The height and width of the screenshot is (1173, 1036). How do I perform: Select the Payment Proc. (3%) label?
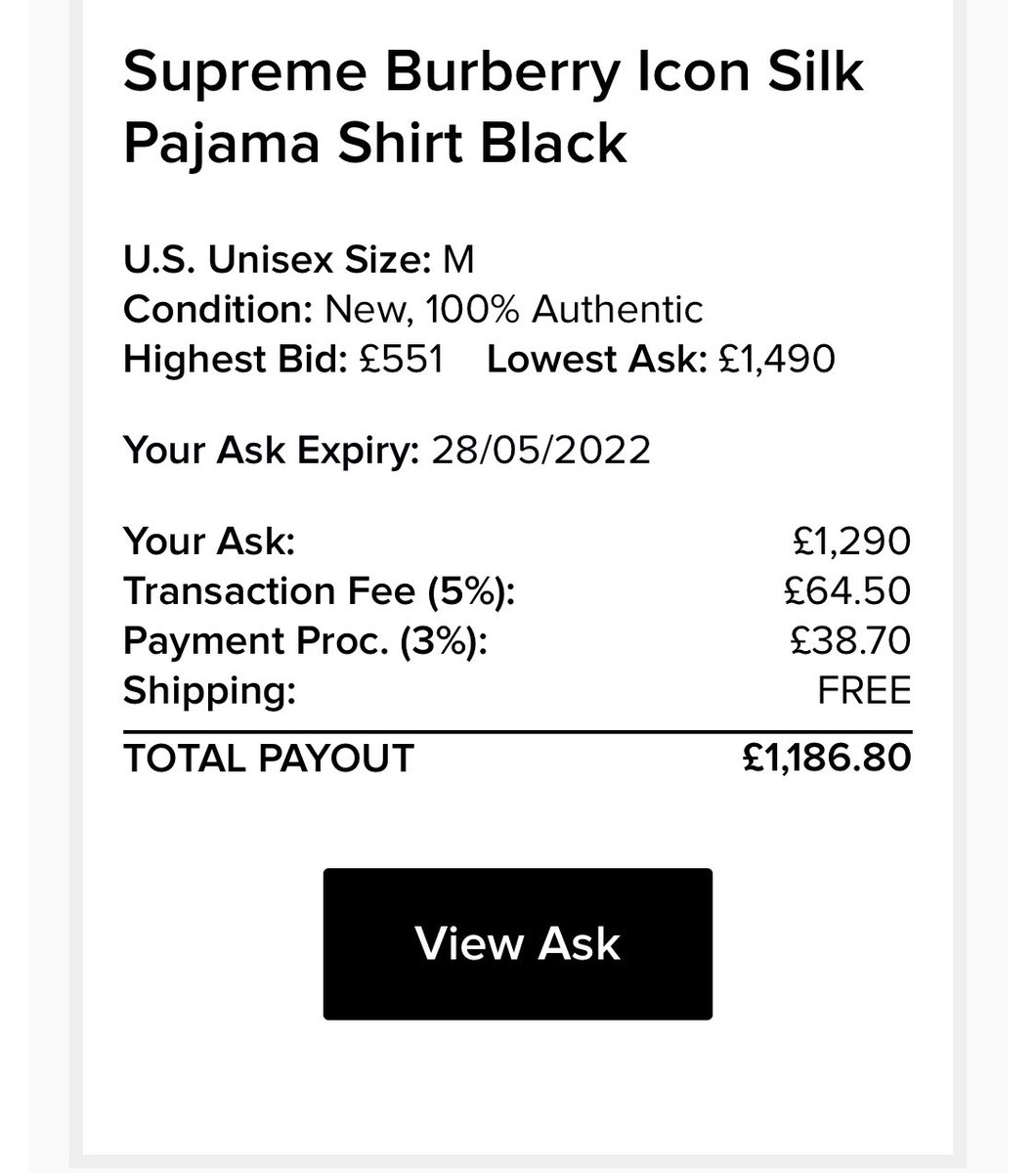click(305, 641)
